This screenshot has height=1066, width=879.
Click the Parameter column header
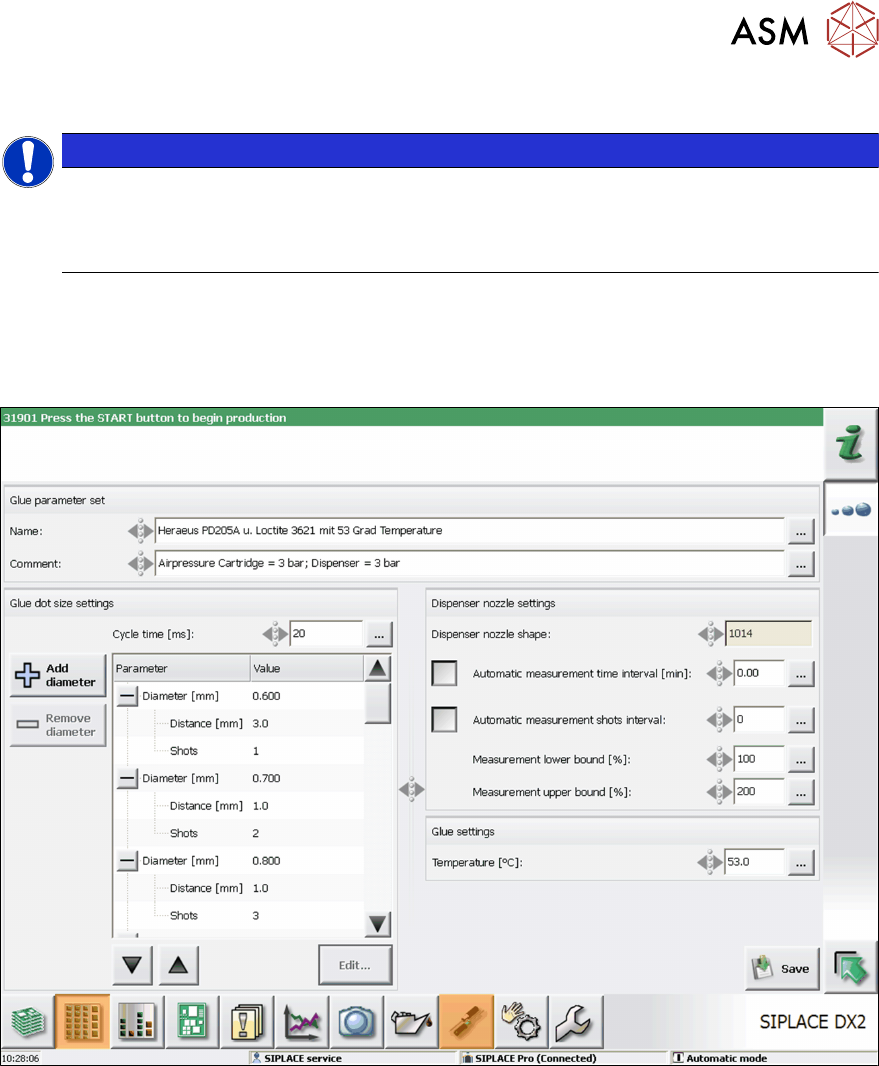click(182, 668)
